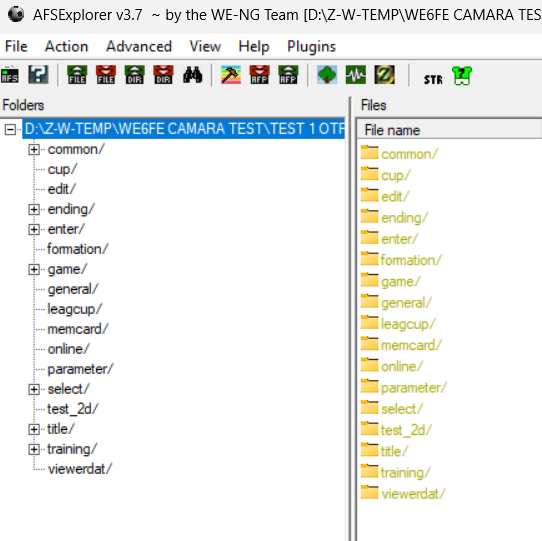The width and height of the screenshot is (542, 541).
Task: Click the green shirt kit icon
Action: coord(462,75)
